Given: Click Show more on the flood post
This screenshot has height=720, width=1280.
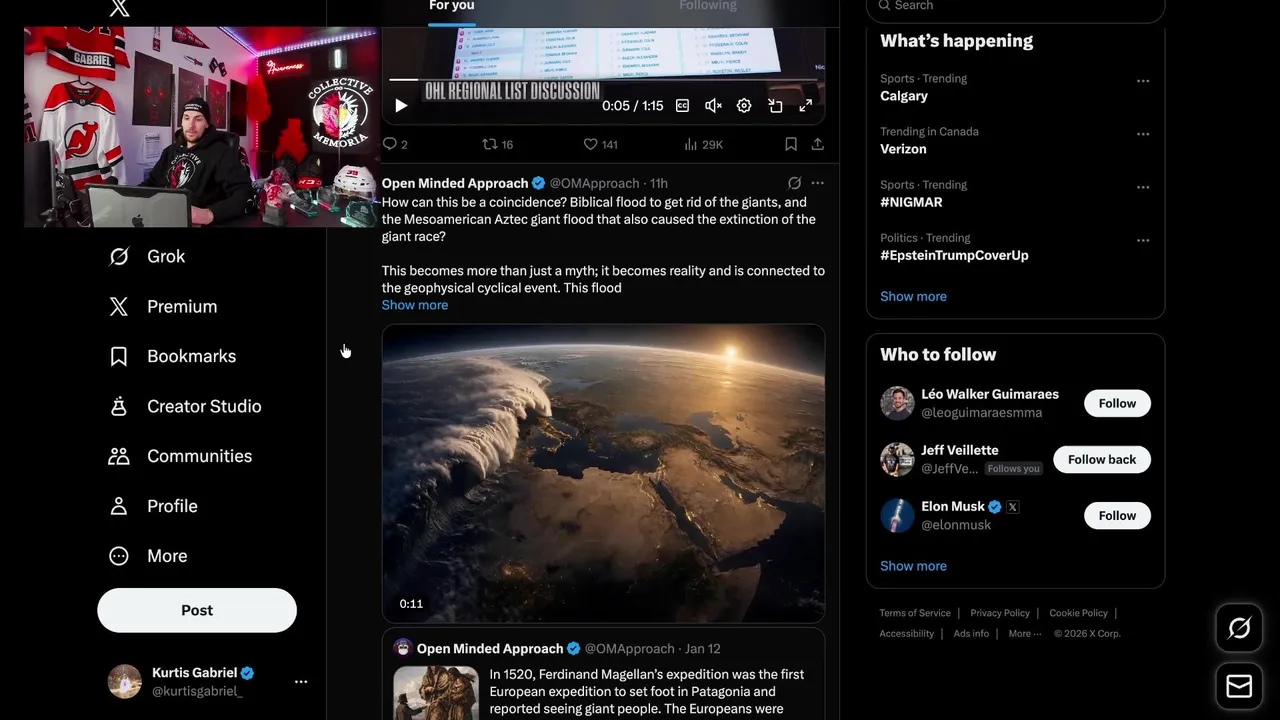Looking at the screenshot, I should (x=415, y=305).
